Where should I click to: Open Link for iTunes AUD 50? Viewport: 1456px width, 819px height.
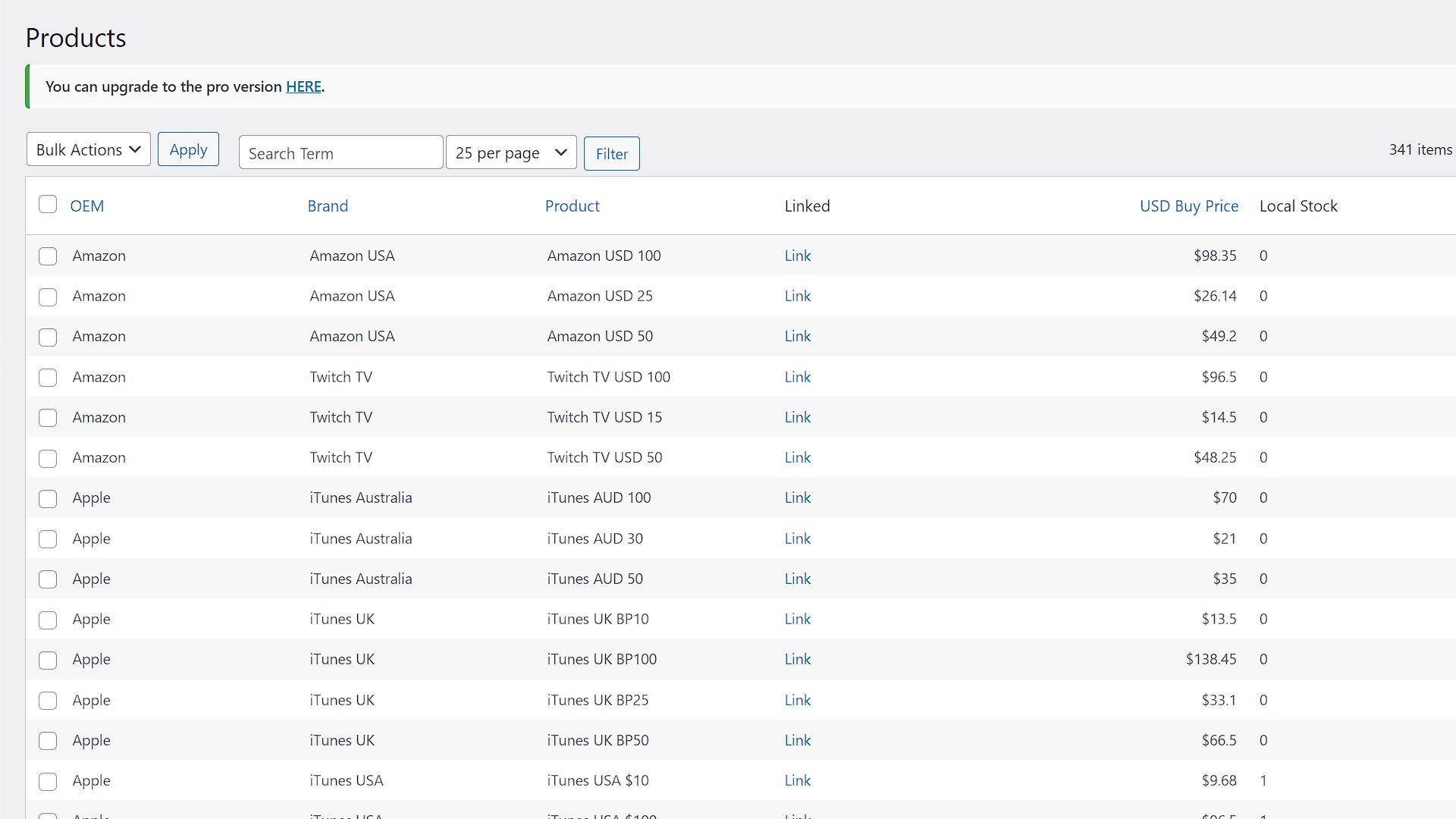coord(797,579)
